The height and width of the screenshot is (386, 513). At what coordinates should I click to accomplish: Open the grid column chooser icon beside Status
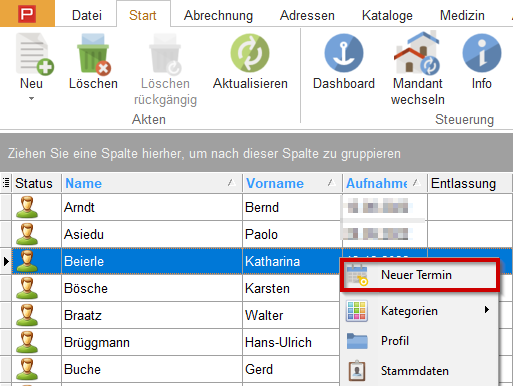coord(6,183)
